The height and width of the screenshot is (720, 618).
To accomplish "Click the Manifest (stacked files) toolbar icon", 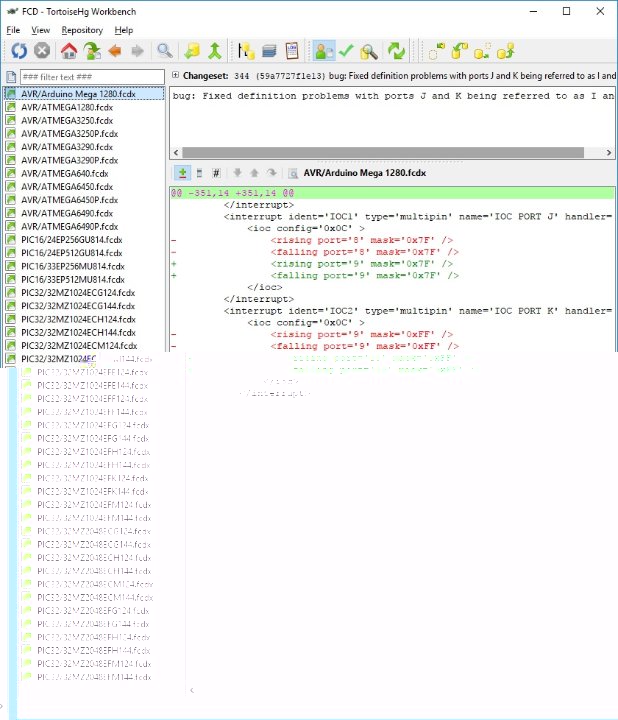I will (269, 51).
